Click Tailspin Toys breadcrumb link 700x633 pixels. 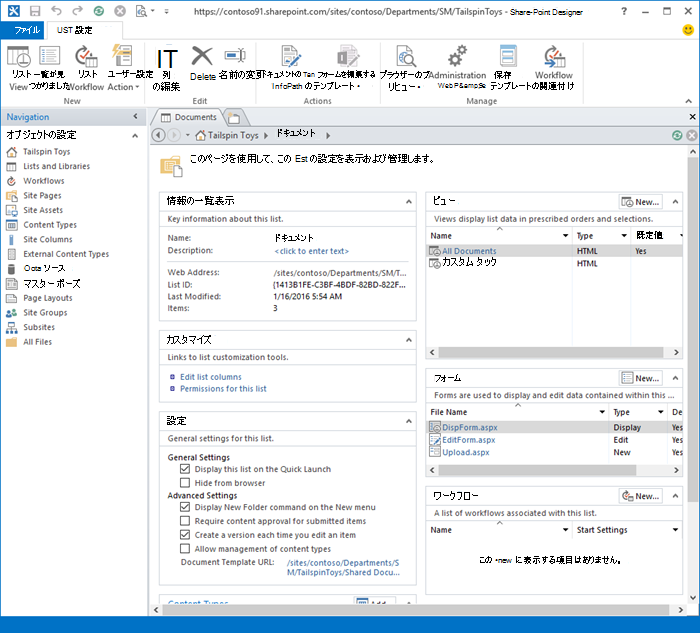[233, 135]
